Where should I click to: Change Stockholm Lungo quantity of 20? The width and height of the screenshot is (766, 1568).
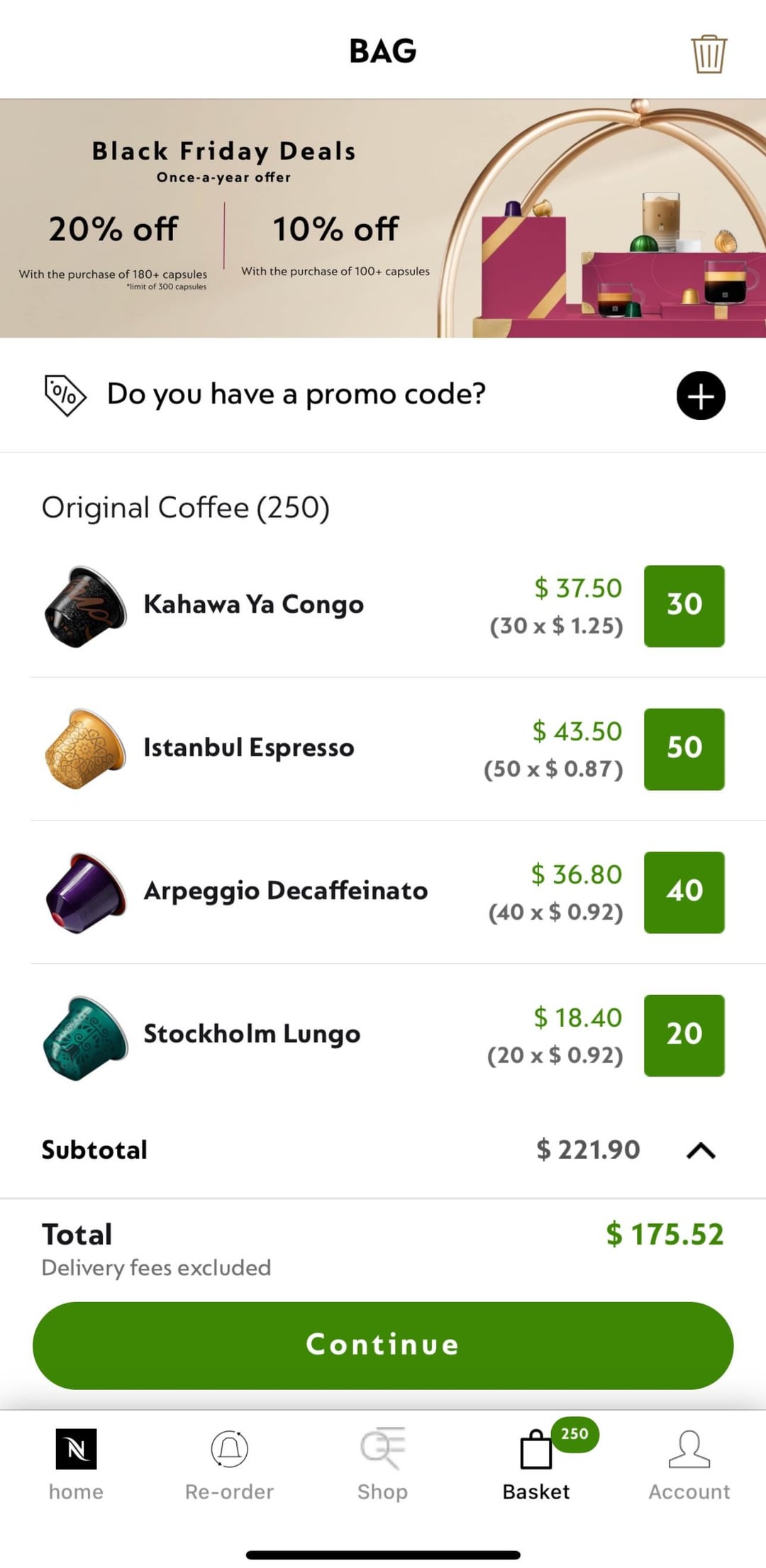pyautogui.click(x=684, y=1035)
